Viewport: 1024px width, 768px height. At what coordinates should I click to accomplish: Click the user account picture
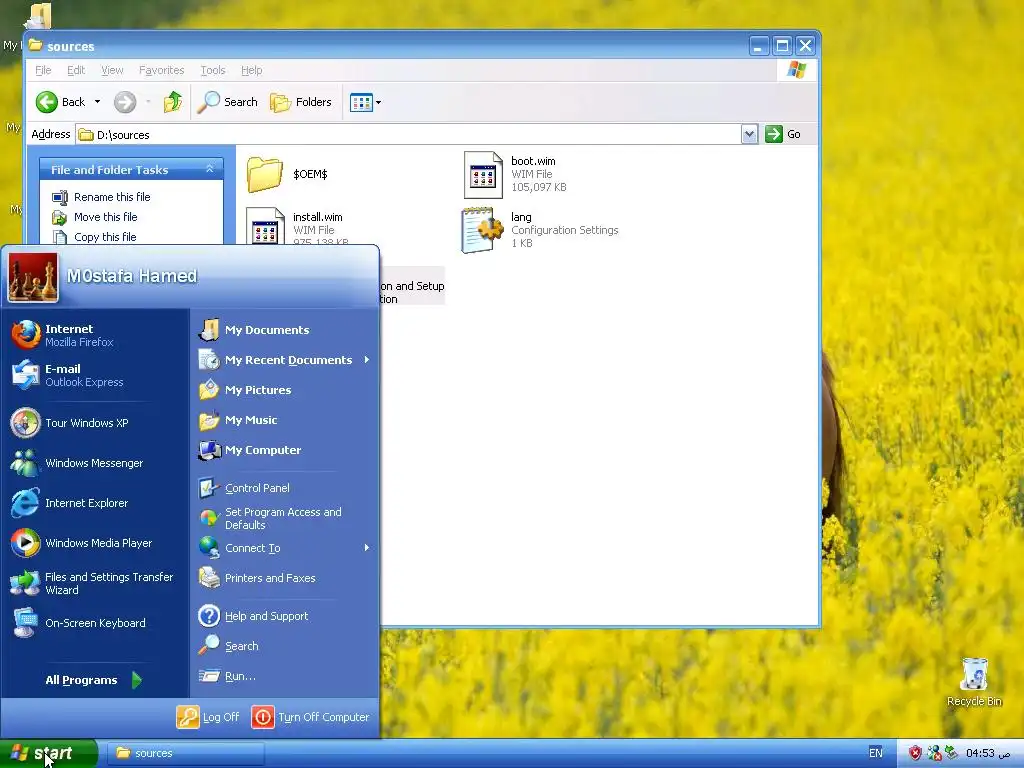pyautogui.click(x=33, y=277)
